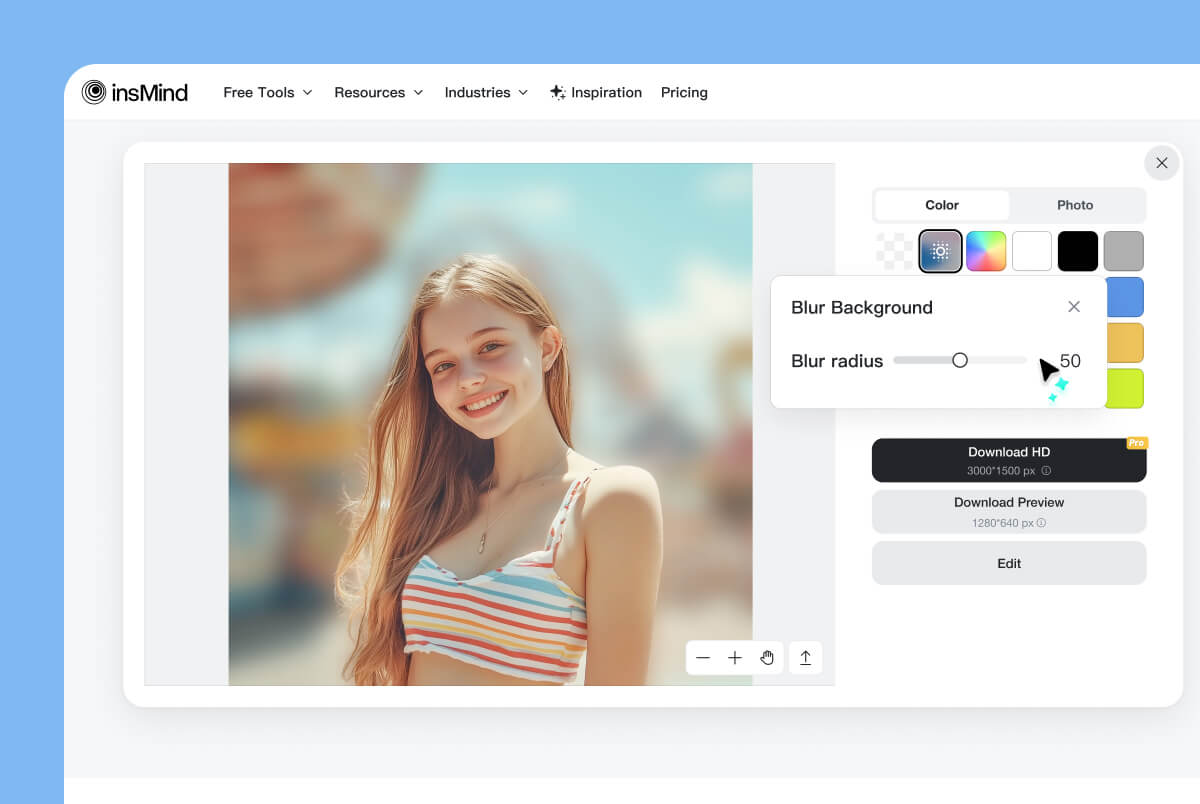Go to the Inspiration page
This screenshot has height=804, width=1200.
coord(596,92)
